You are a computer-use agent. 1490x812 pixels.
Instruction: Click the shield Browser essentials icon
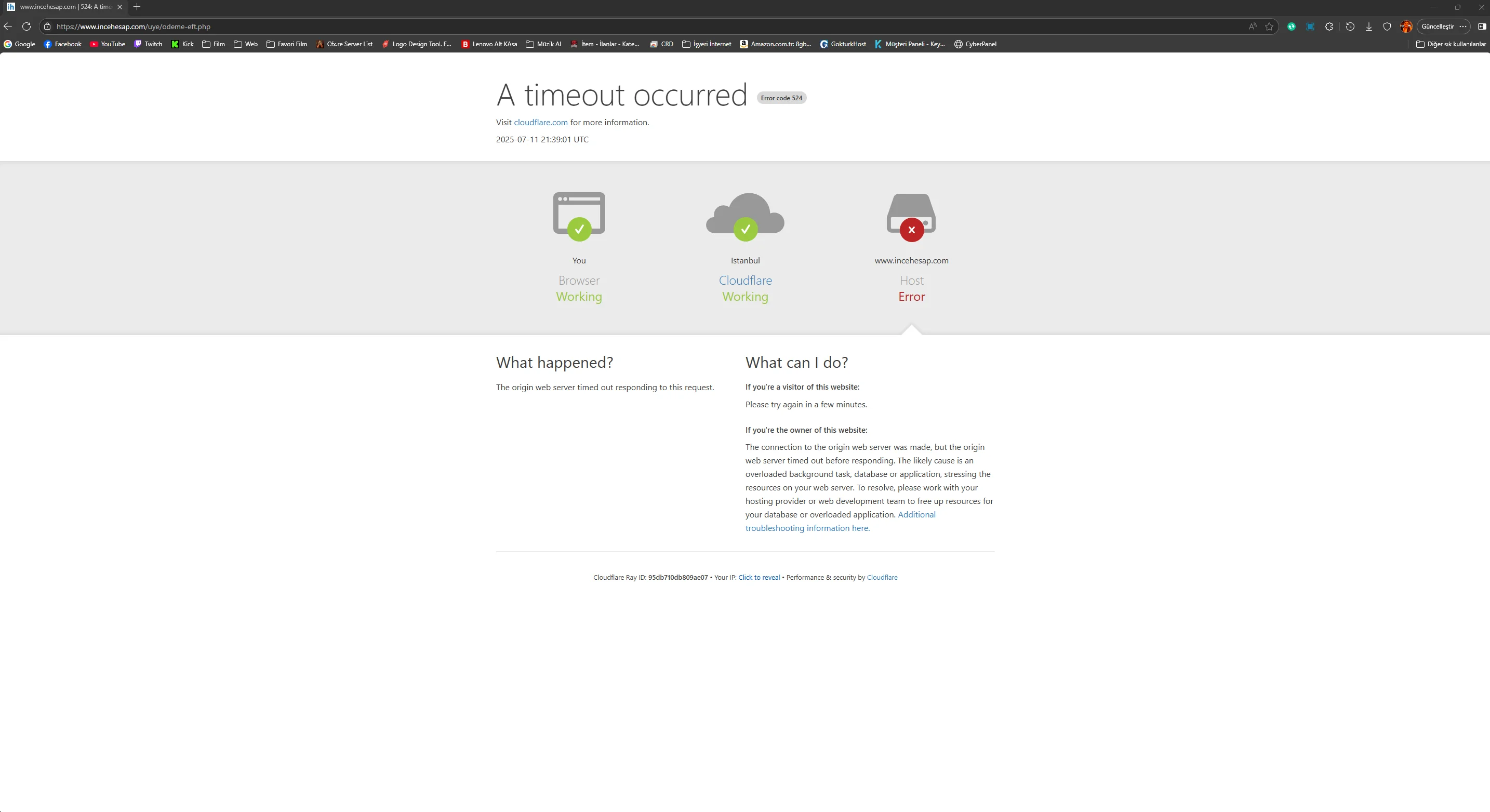pos(1387,26)
